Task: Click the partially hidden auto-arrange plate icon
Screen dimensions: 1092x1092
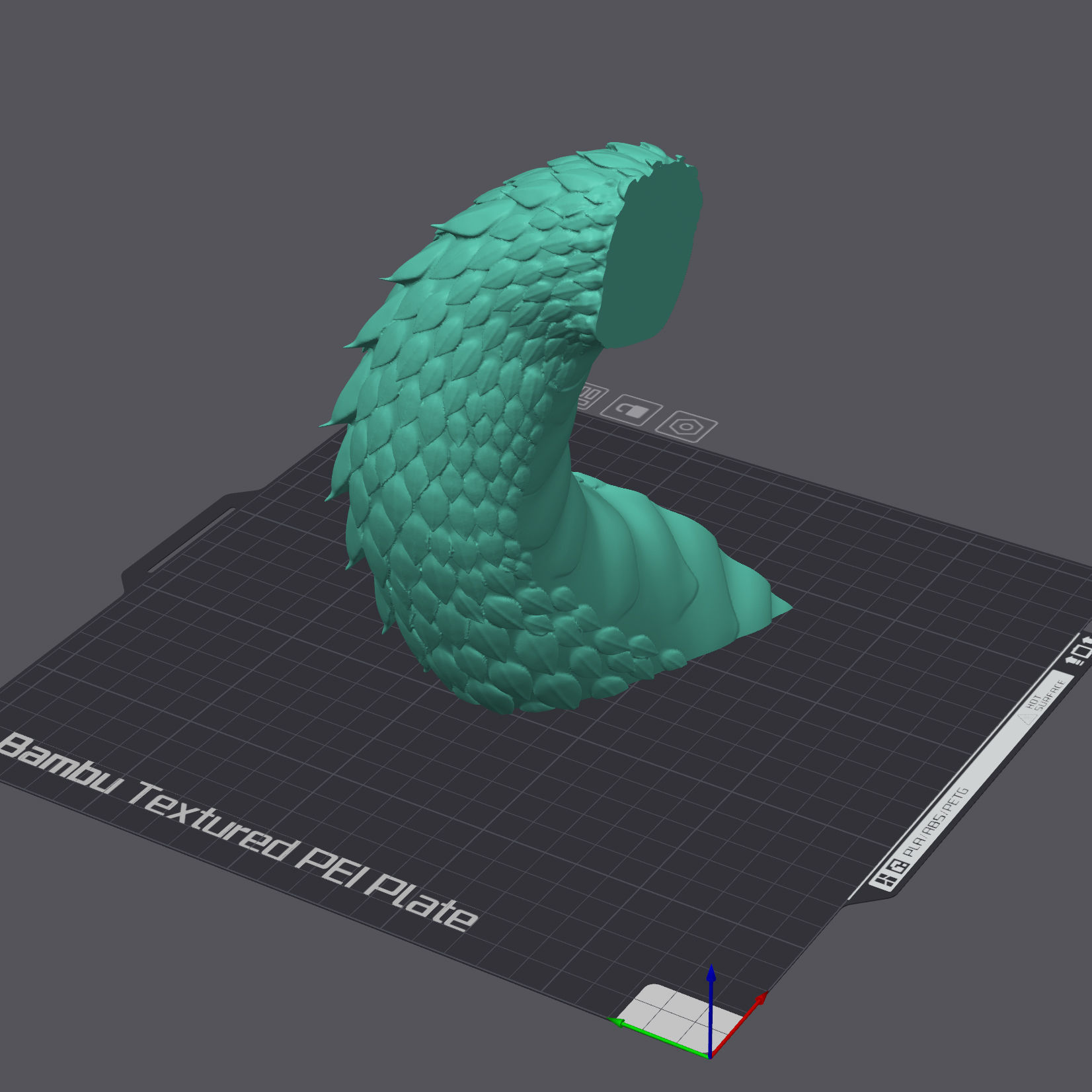Action: (x=592, y=397)
